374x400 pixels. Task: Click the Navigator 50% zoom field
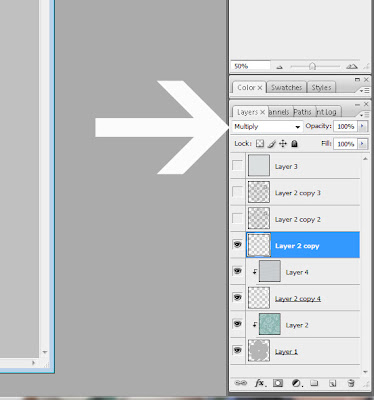(x=251, y=66)
